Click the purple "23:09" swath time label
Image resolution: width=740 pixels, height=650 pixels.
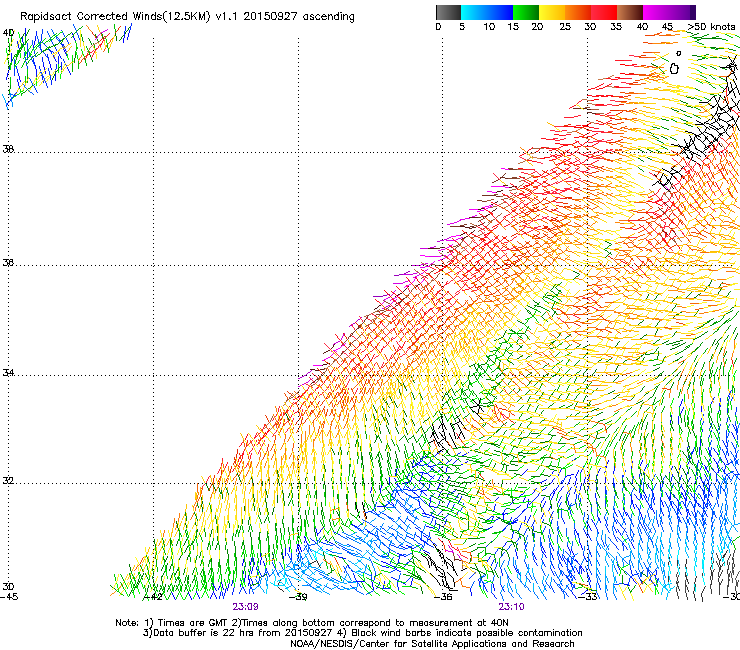[245, 607]
